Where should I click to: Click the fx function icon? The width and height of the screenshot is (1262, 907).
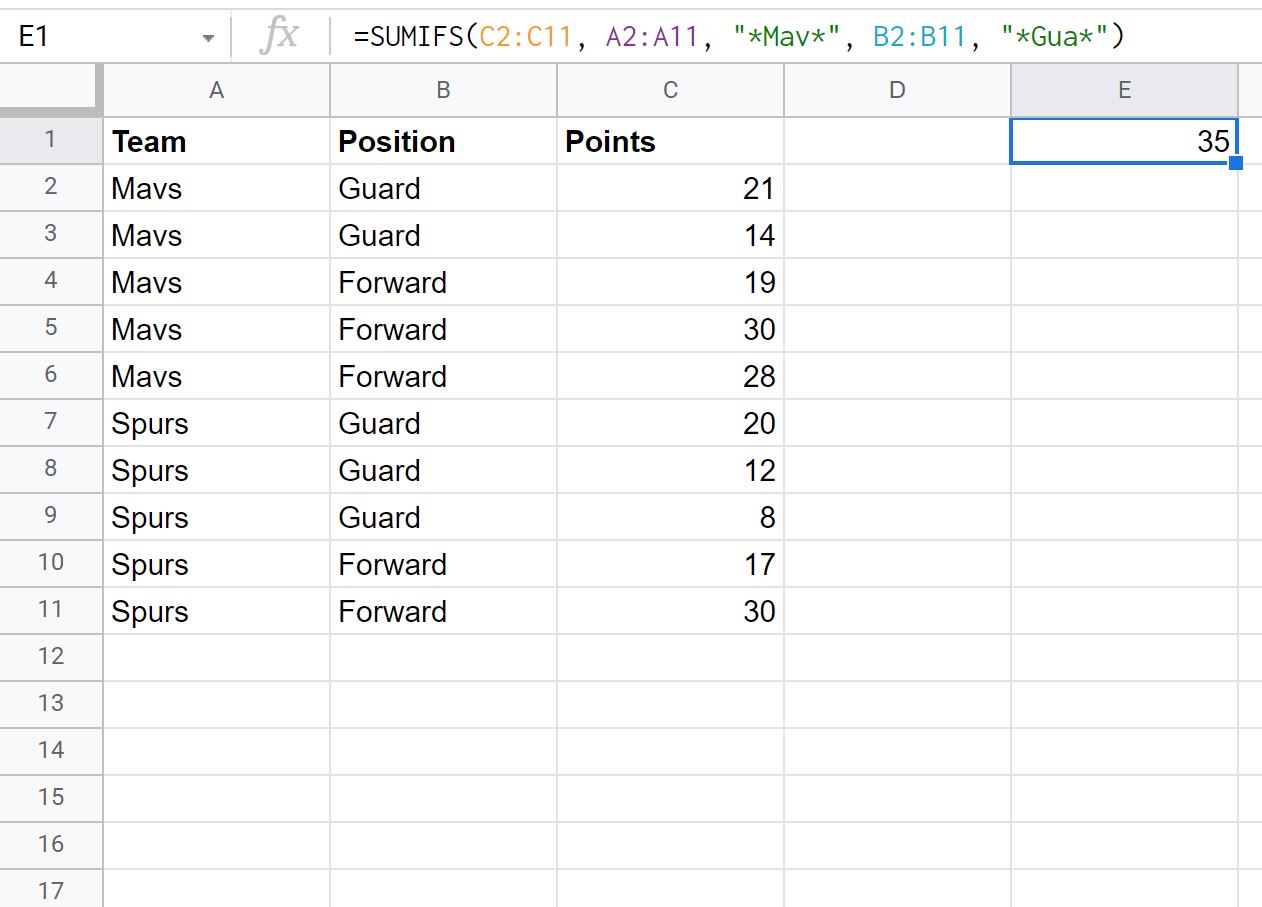[x=279, y=37]
